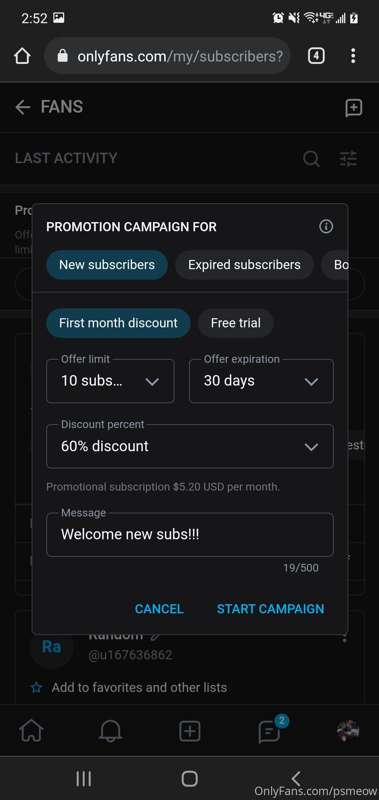Tap the info icon in promotion dialog
This screenshot has width=379, height=800.
coord(326,227)
